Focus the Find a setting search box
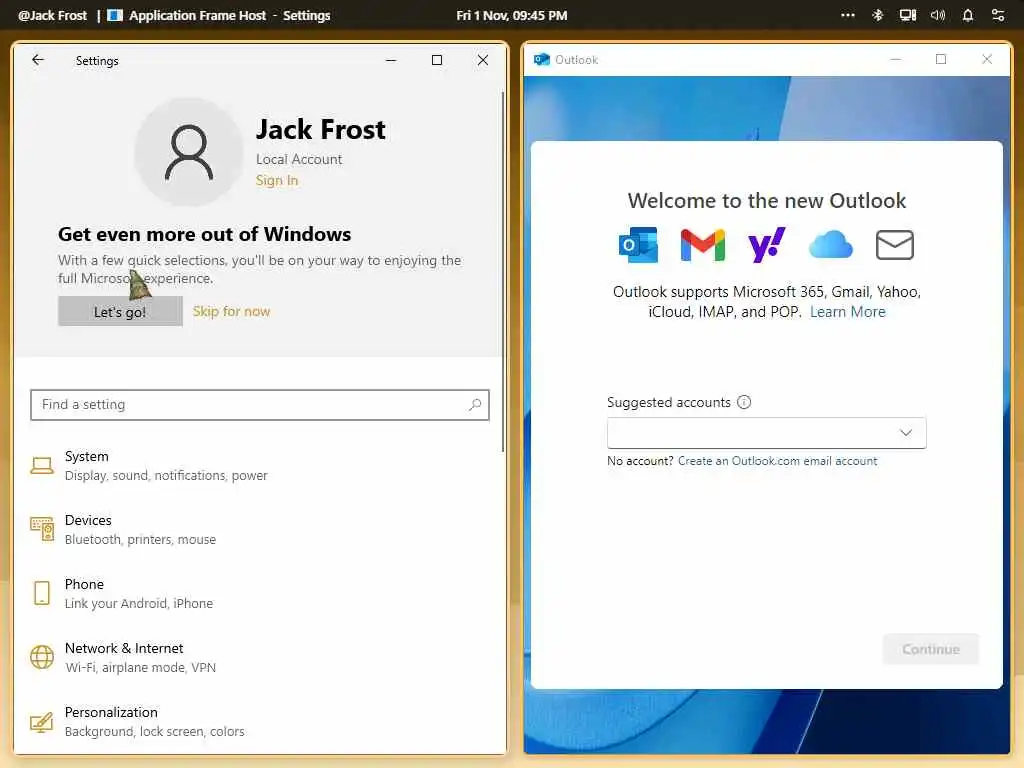This screenshot has height=768, width=1024. click(x=260, y=405)
